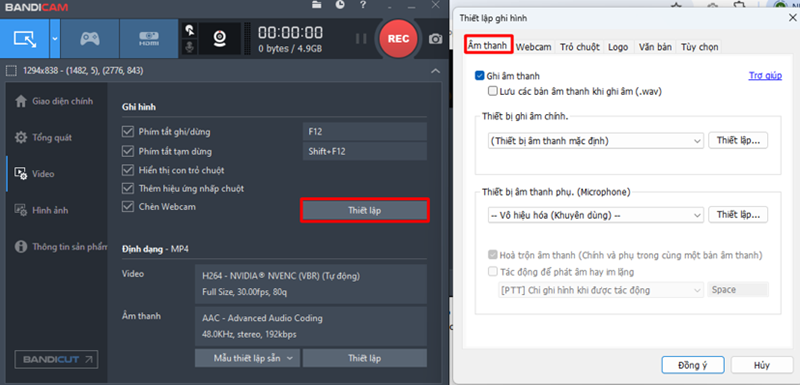Open the recording mode dropdown arrow
Viewport: 800px width, 385px height.
point(55,39)
